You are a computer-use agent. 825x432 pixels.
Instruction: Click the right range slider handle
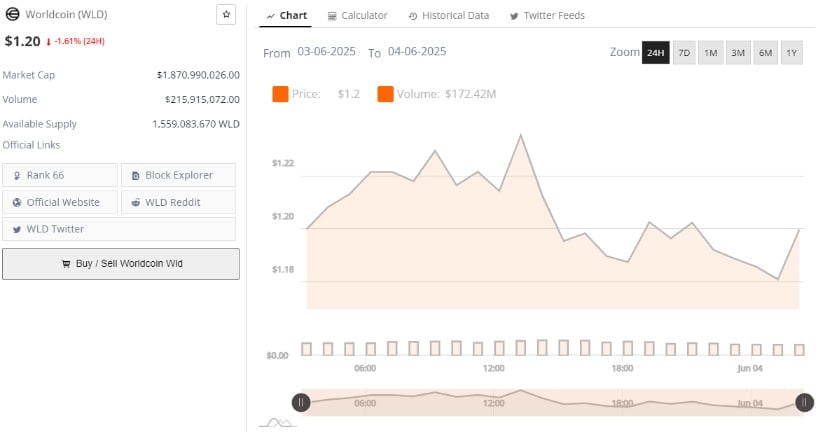click(804, 402)
